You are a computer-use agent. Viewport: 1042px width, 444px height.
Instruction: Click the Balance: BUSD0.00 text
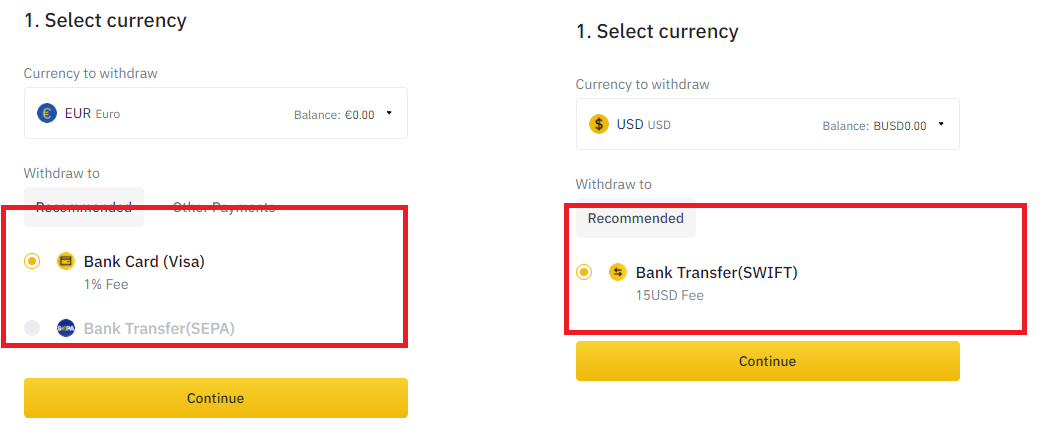point(874,126)
